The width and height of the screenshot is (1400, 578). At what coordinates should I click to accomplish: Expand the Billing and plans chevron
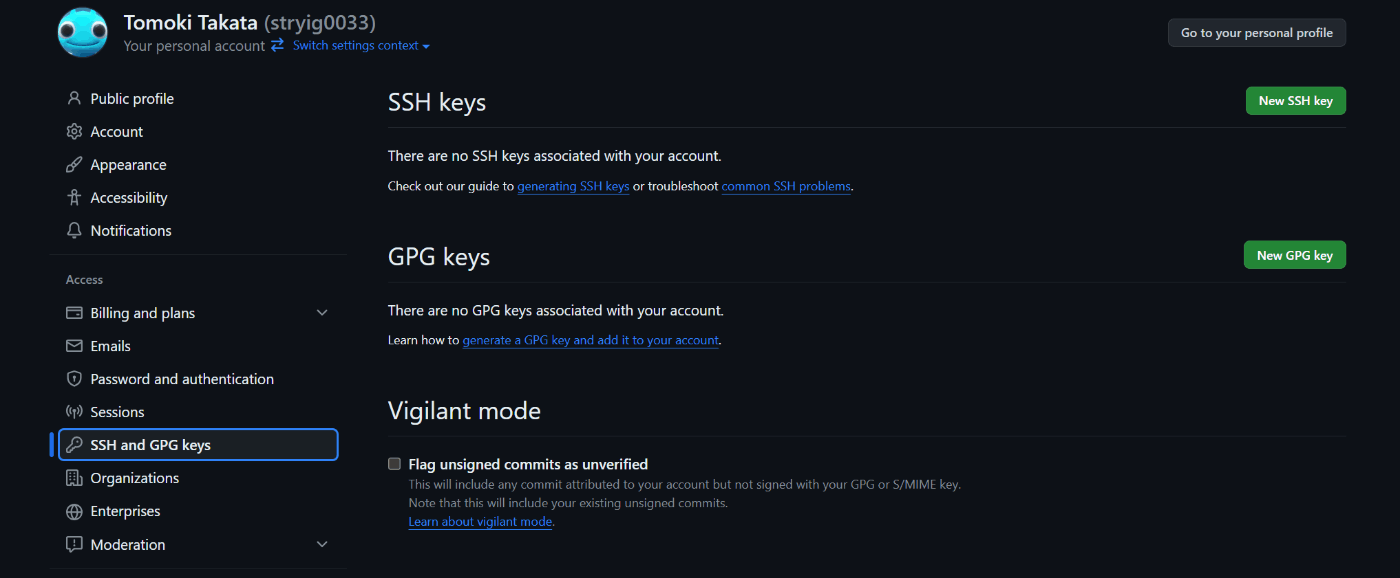coord(322,313)
